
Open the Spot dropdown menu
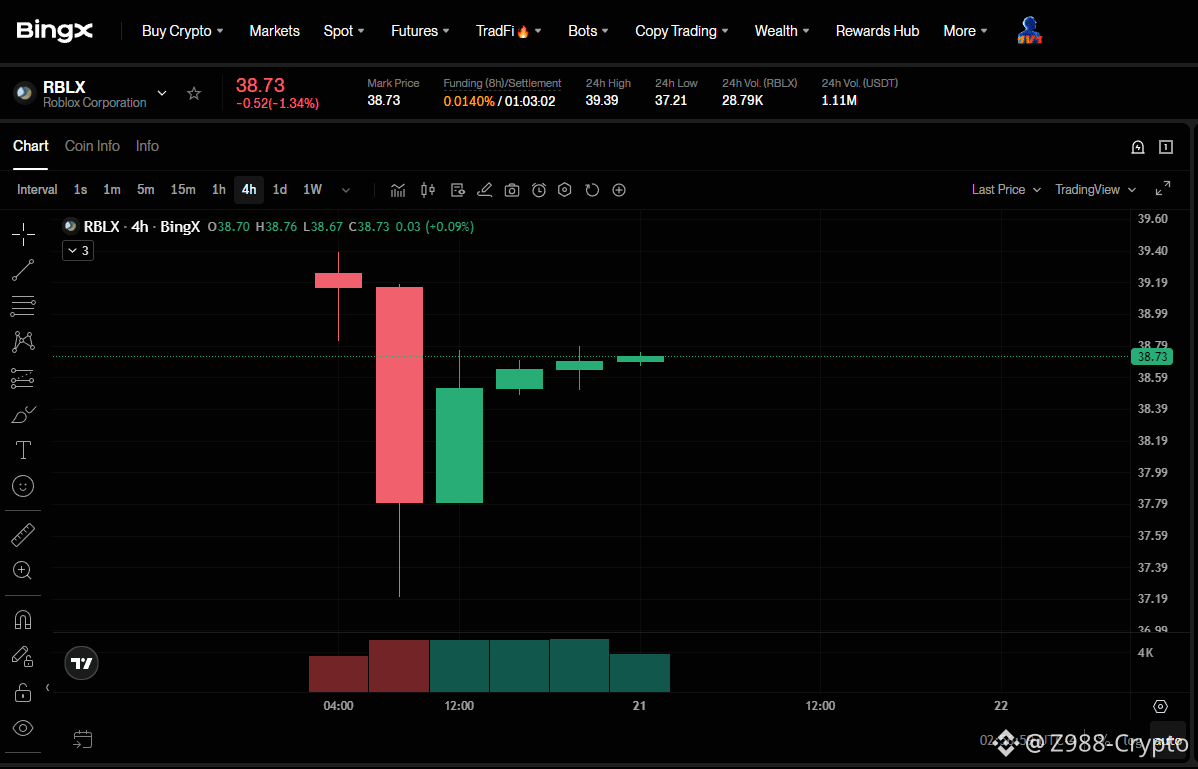[344, 31]
